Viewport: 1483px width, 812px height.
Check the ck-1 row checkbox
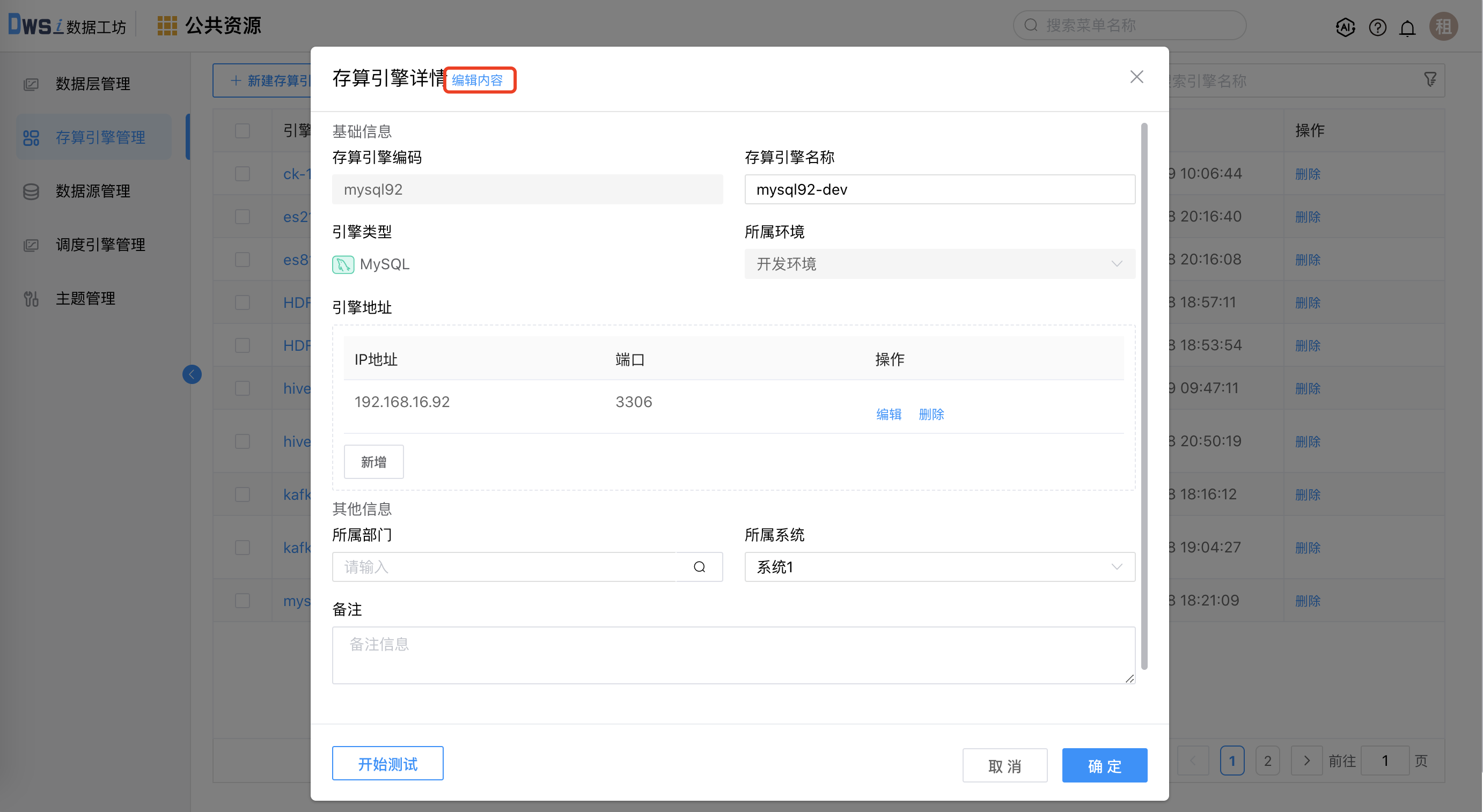tap(243, 173)
